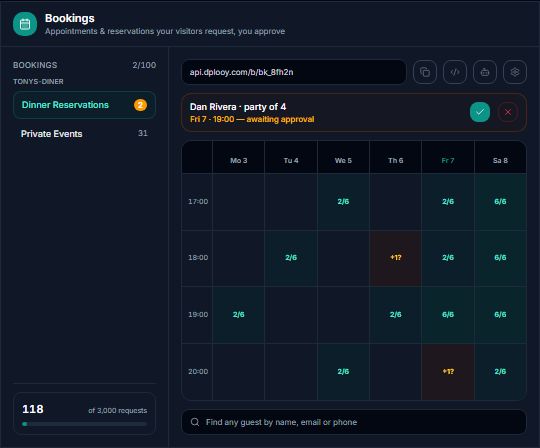The height and width of the screenshot is (448, 540).
Task: Open Wednesday 17:00 slot showing 2/6
Action: (343, 202)
